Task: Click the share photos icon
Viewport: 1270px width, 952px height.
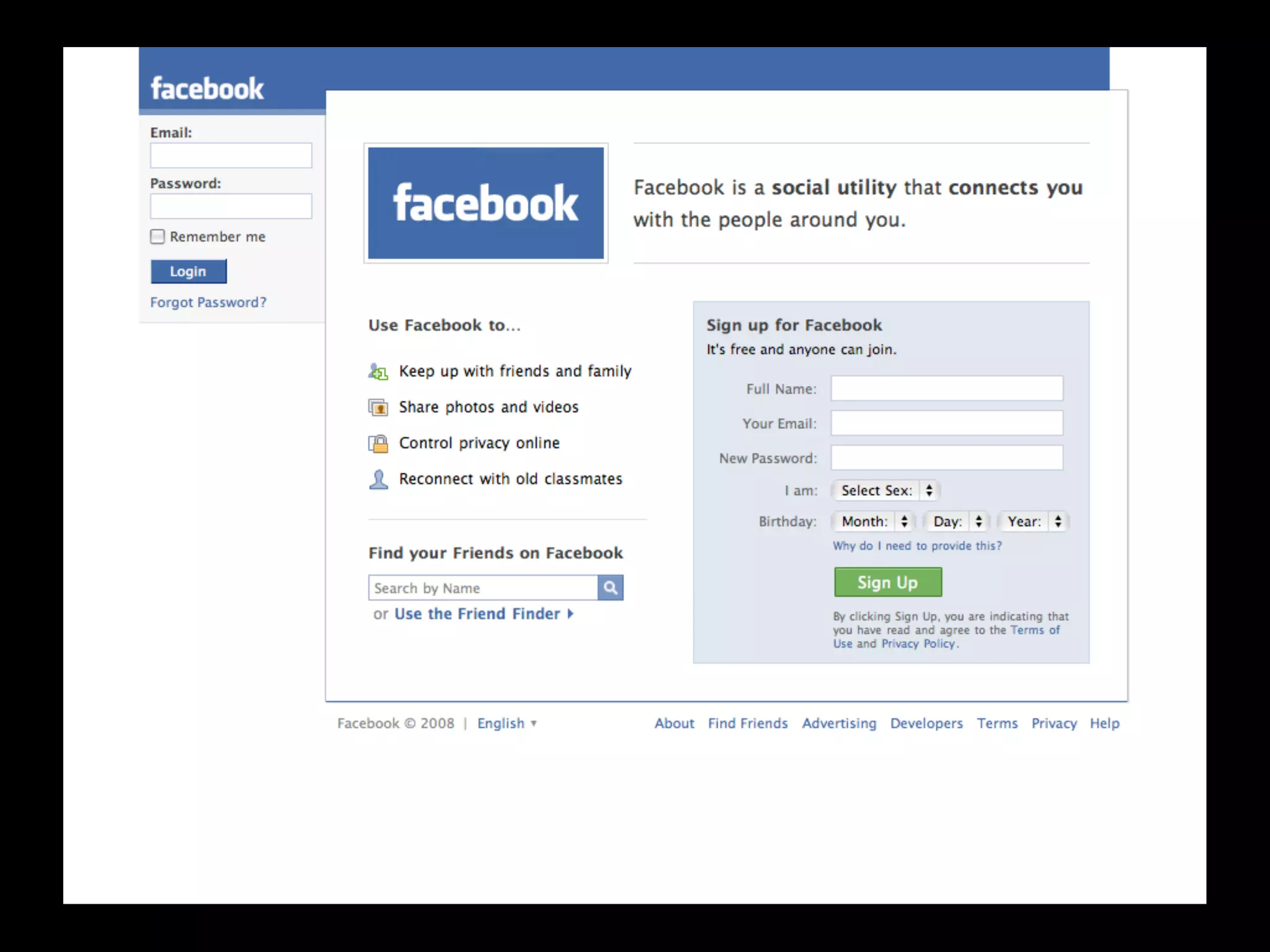Action: tap(378, 407)
